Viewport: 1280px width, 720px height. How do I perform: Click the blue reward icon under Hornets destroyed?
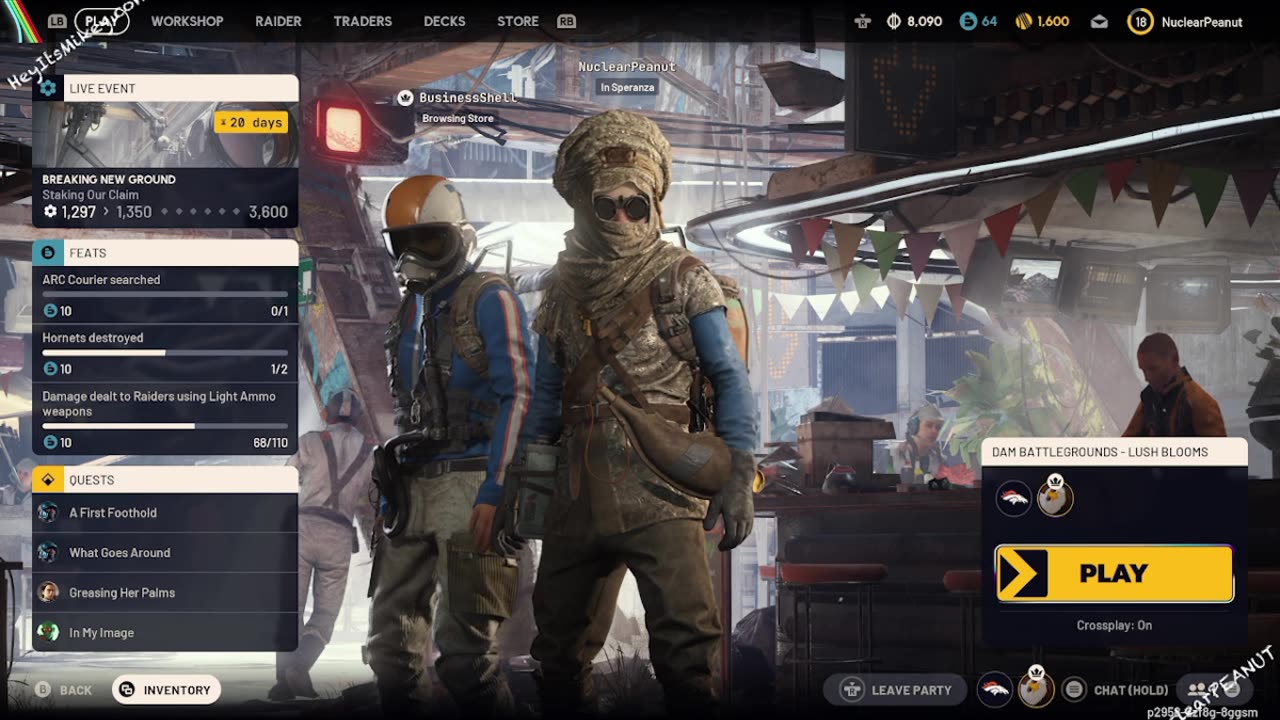pyautogui.click(x=50, y=369)
